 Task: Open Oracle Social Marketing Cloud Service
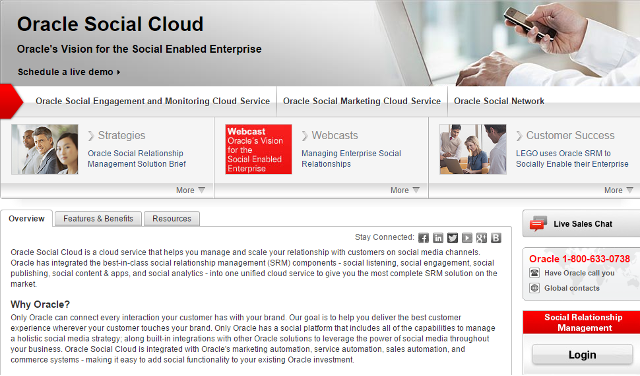362,101
